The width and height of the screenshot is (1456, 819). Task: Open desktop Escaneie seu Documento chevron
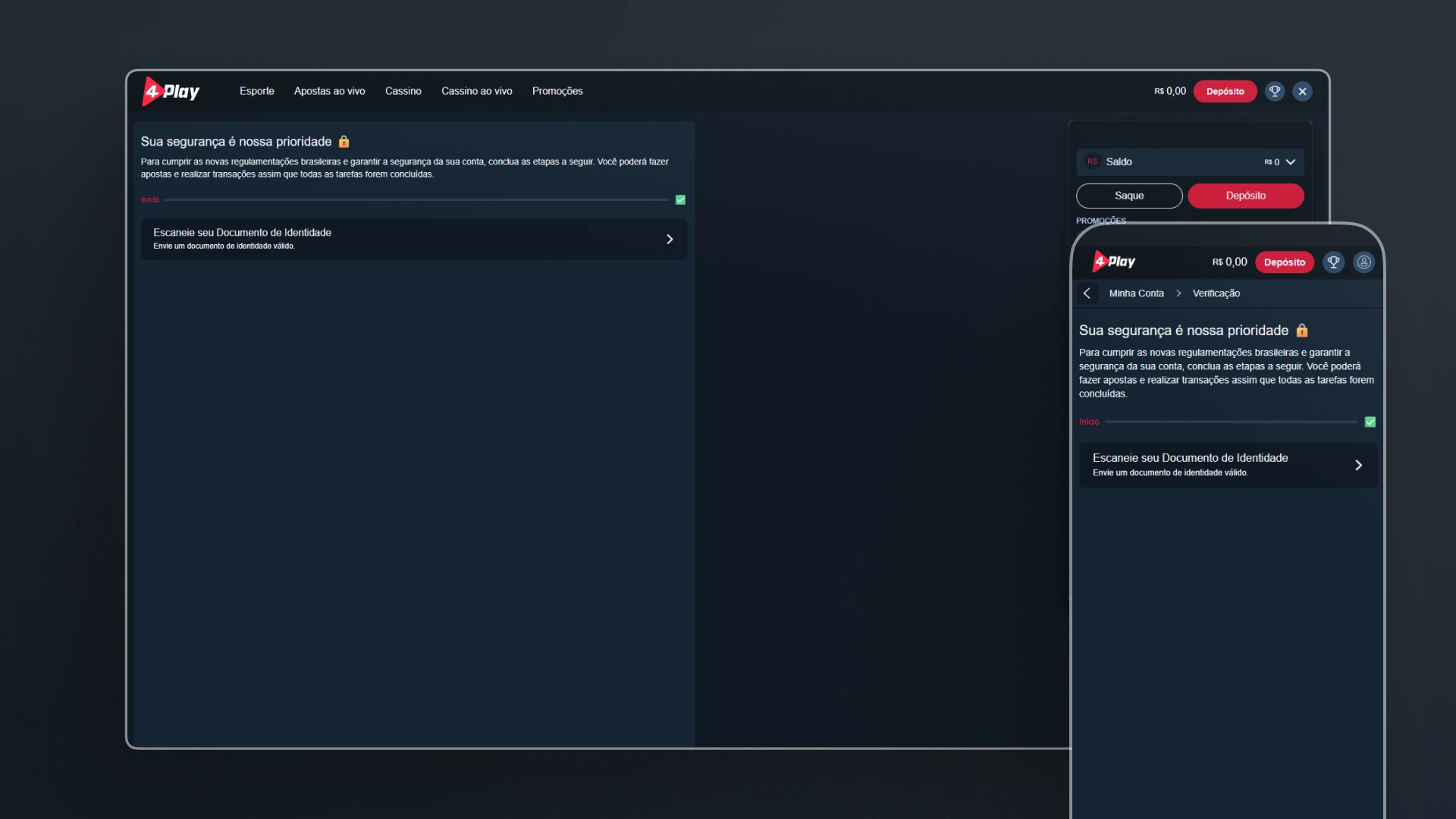click(x=670, y=240)
